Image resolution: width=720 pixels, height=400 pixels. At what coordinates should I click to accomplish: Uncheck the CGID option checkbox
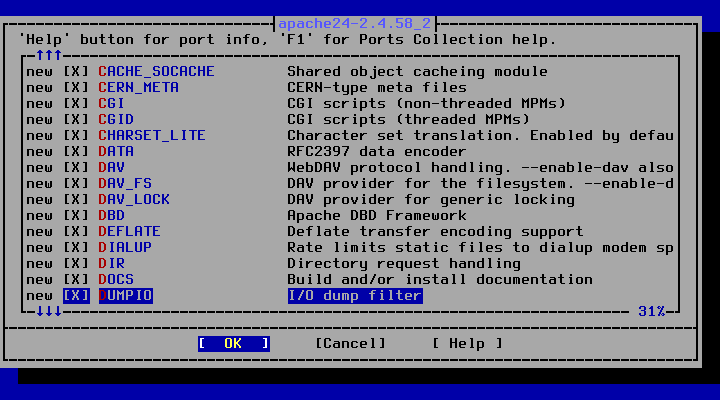click(x=76, y=119)
